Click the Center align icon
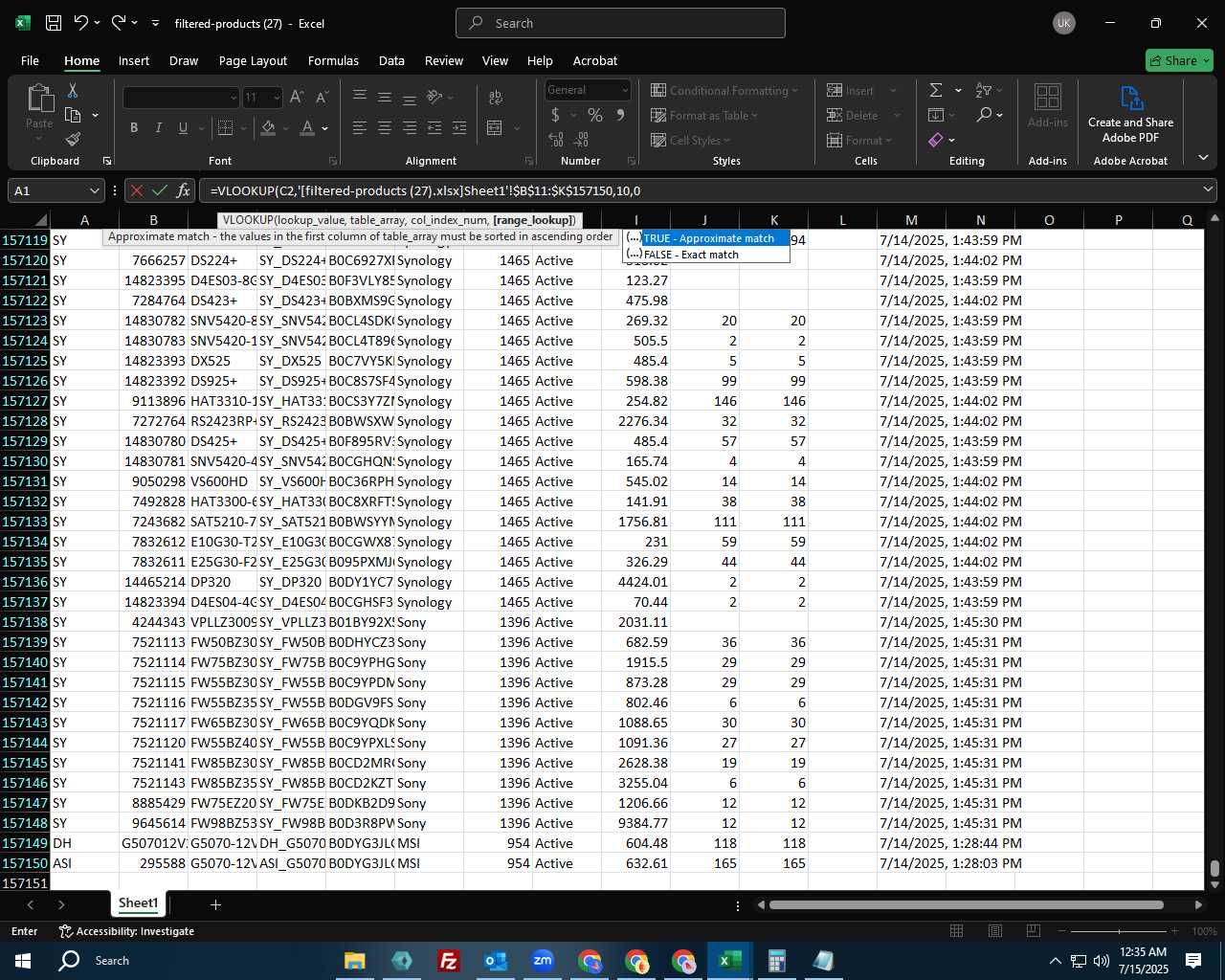The image size is (1225, 980). [385, 127]
